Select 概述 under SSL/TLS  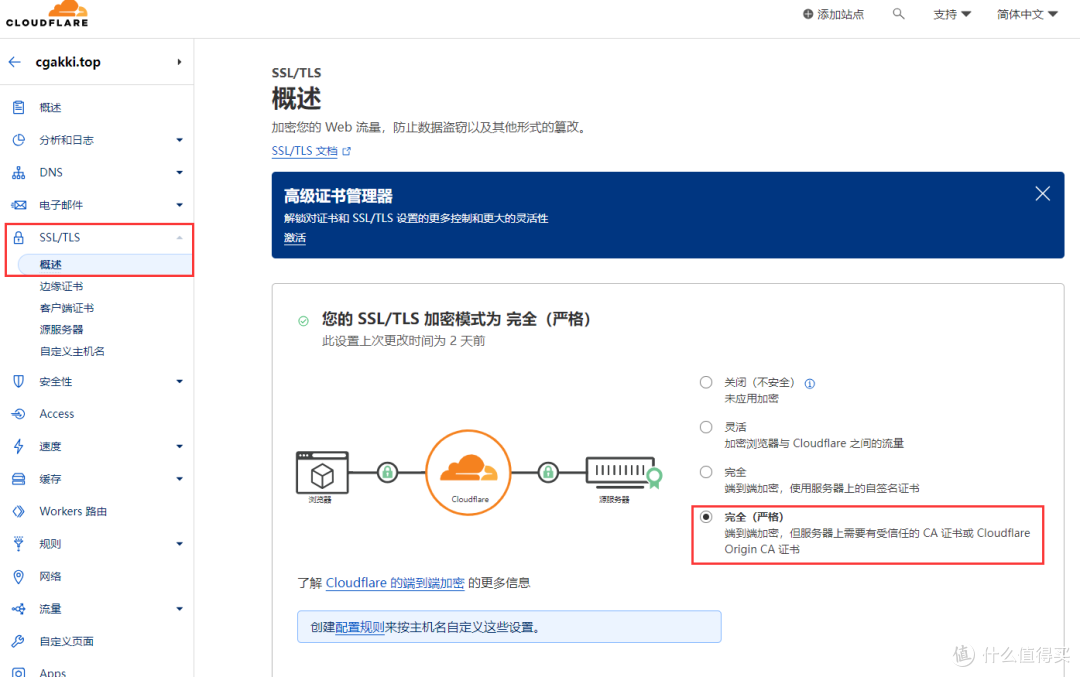pyautogui.click(x=105, y=264)
